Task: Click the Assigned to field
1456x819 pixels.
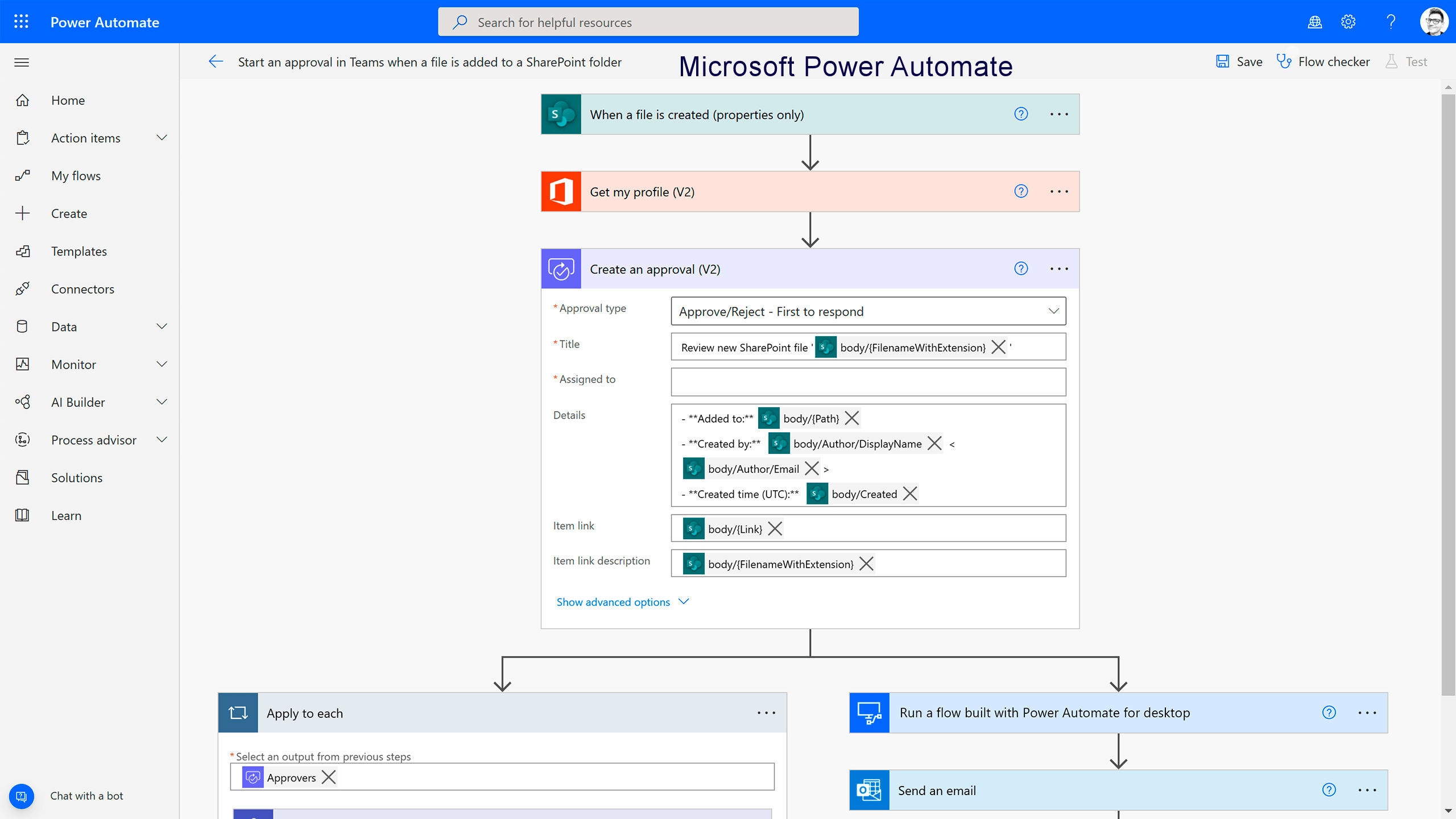Action: (868, 382)
